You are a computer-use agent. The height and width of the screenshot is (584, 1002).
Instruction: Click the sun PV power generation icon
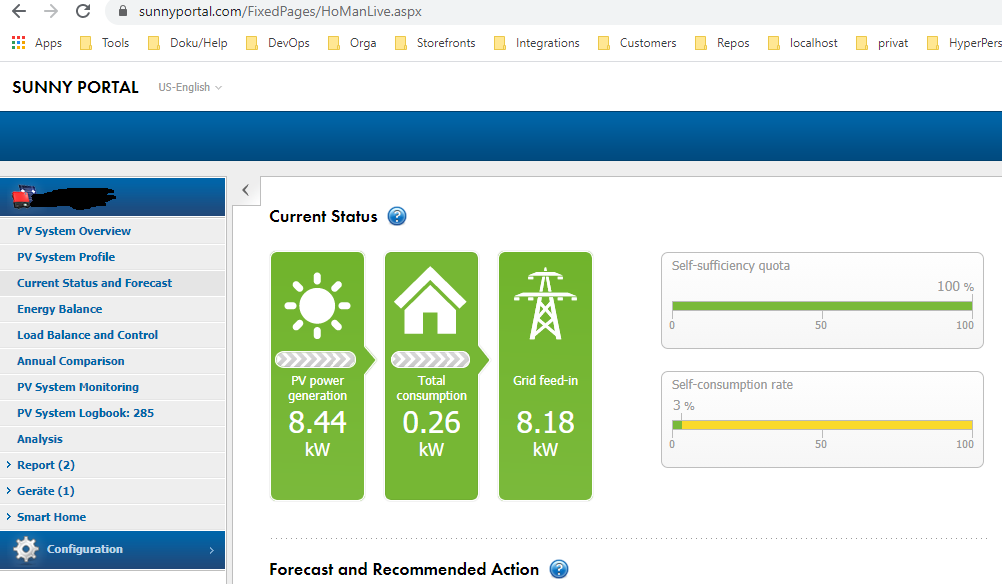317,305
